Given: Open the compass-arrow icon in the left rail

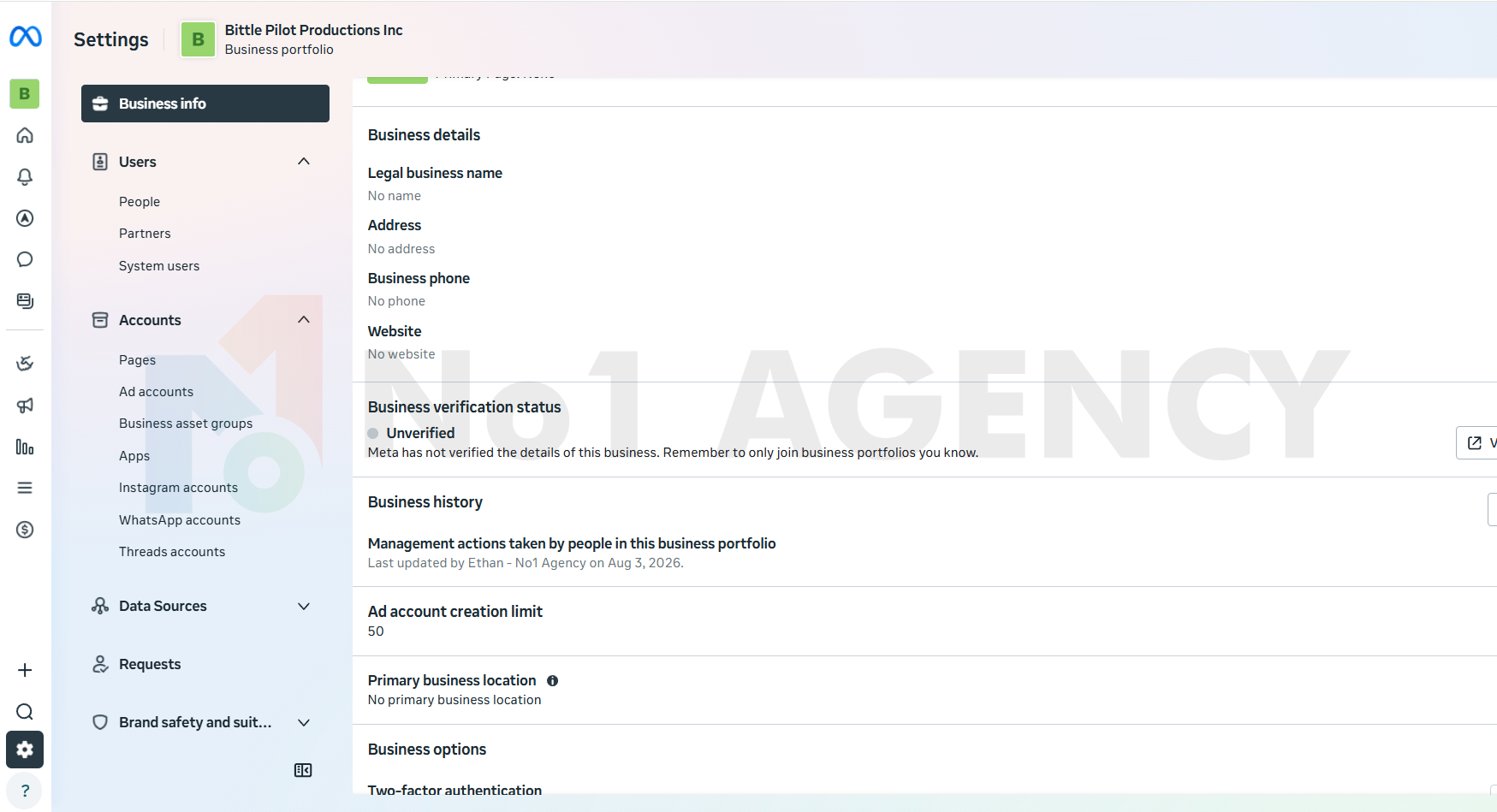Looking at the screenshot, I should pyautogui.click(x=25, y=218).
